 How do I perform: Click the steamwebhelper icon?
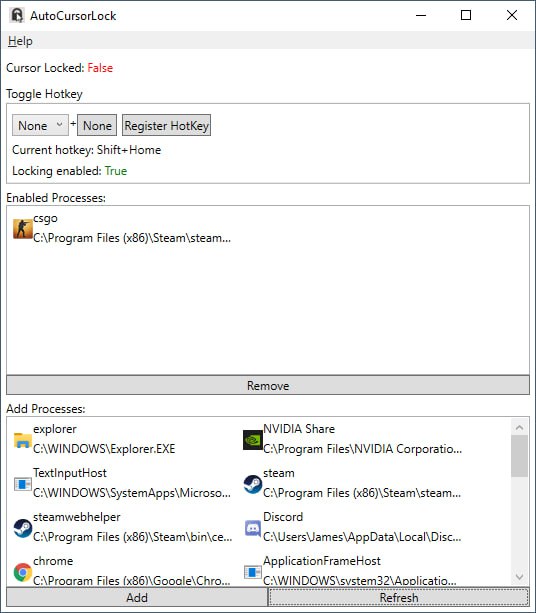23,528
